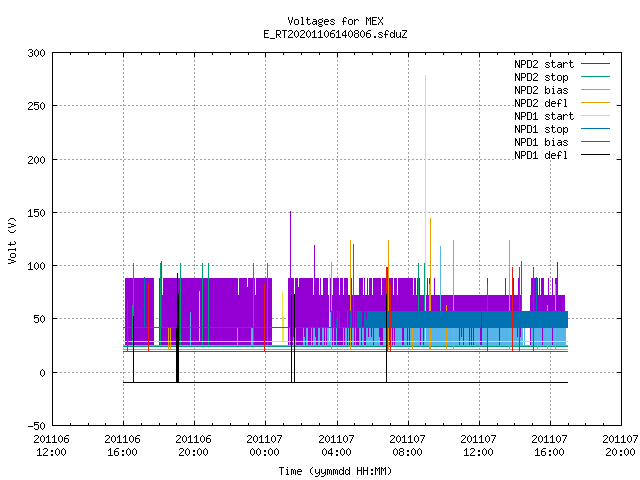
Task: Select the 'NPD2 stop' legend label
Action: [x=541, y=77]
